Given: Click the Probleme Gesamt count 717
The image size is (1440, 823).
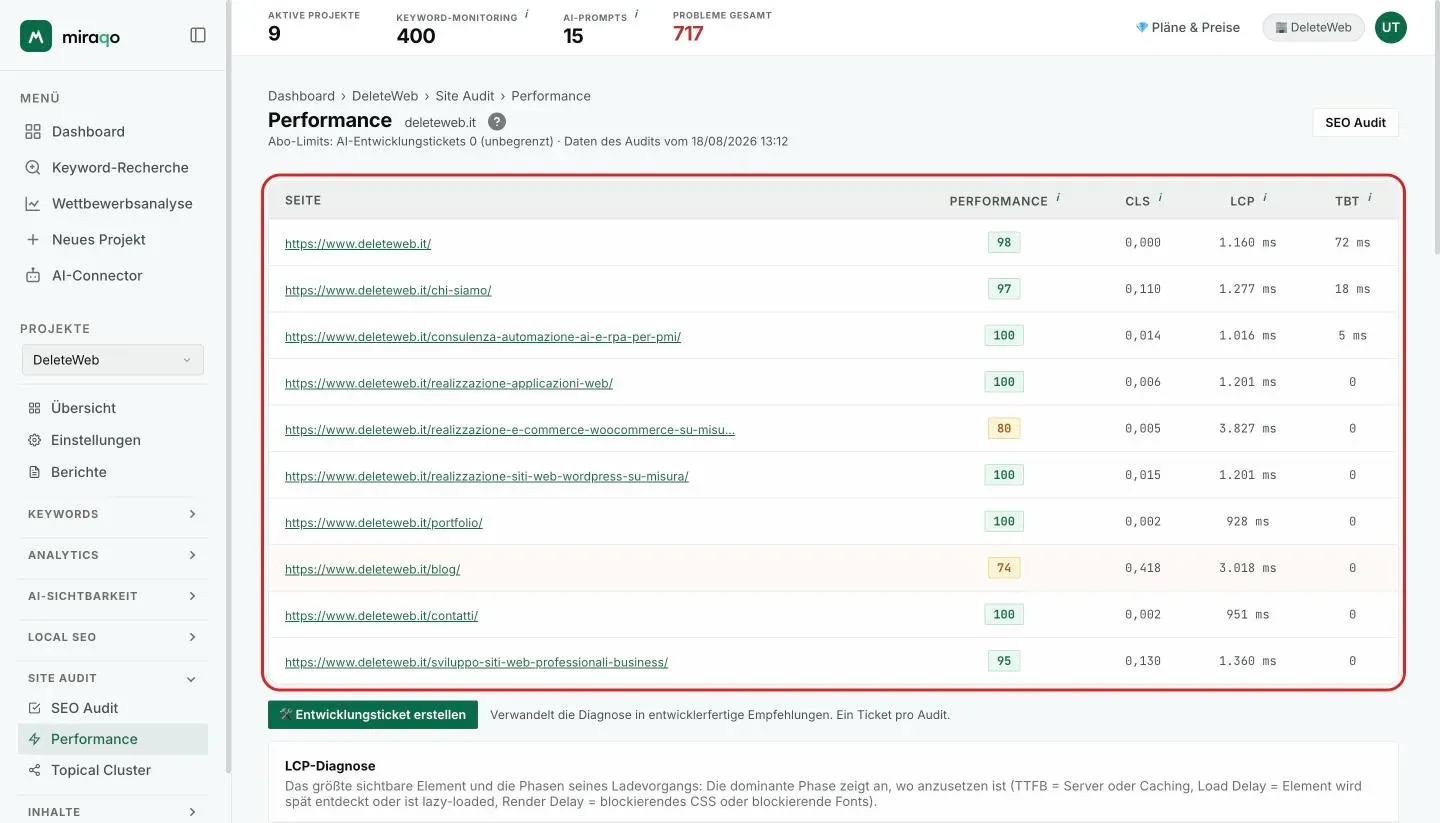Looking at the screenshot, I should click(688, 34).
